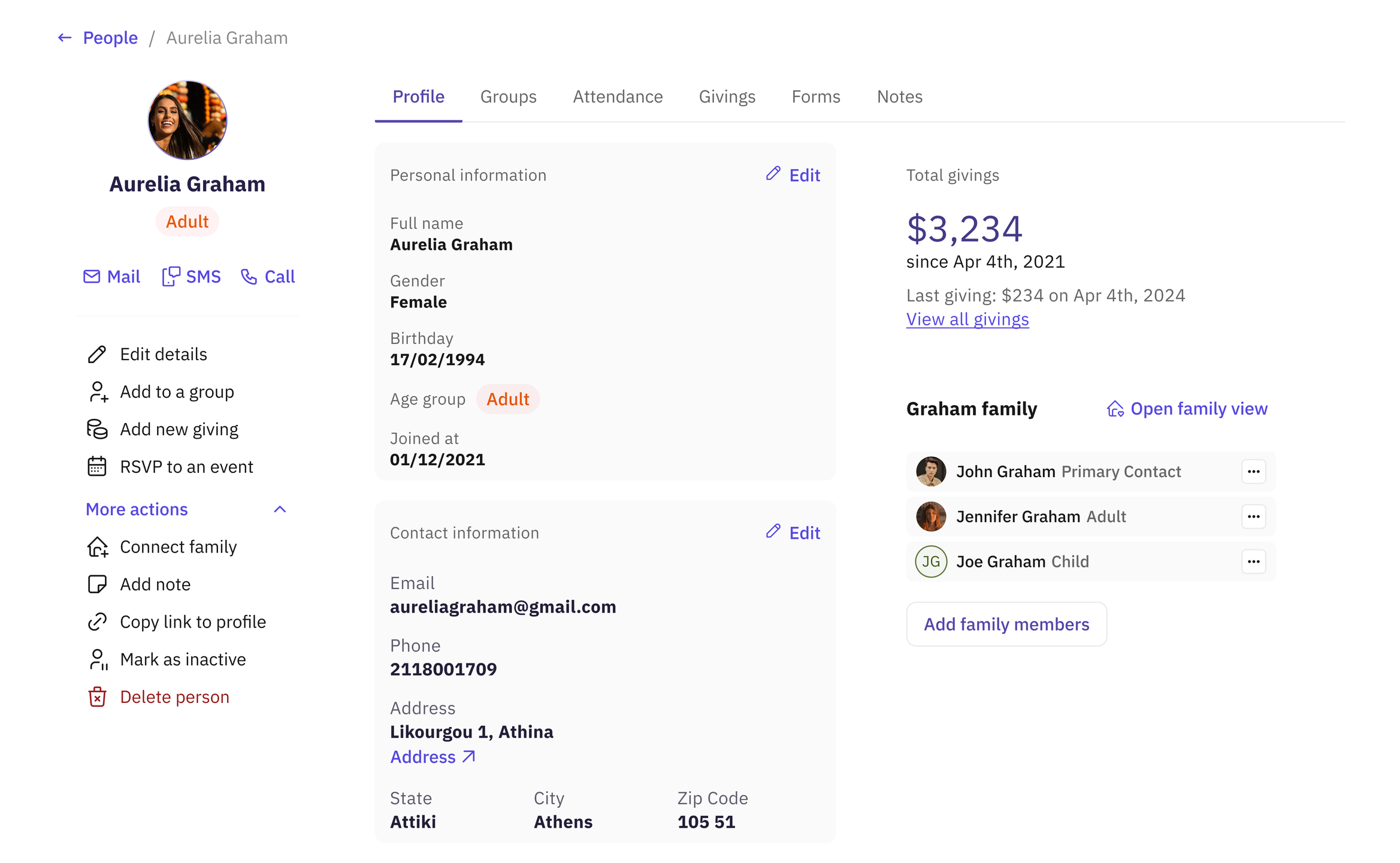The height and width of the screenshot is (863, 1400).
Task: Open Jennifer Graham's three-dot options menu
Action: [x=1253, y=517]
